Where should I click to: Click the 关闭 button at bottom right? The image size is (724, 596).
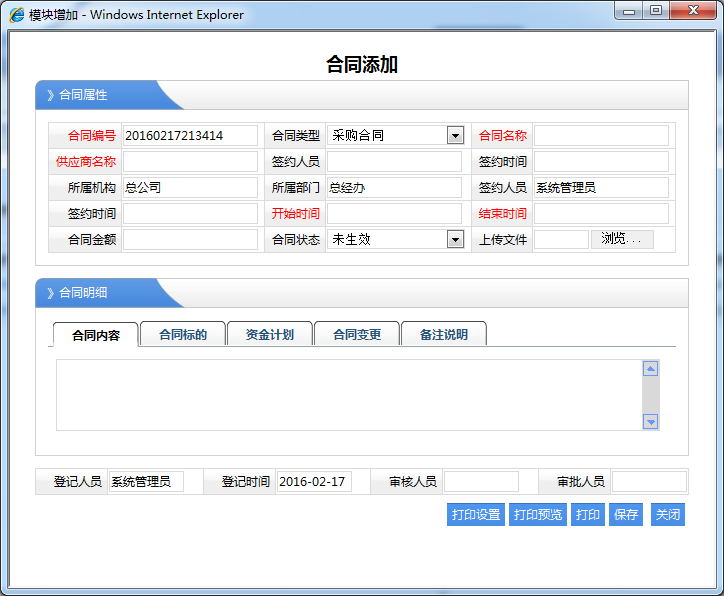coord(668,515)
